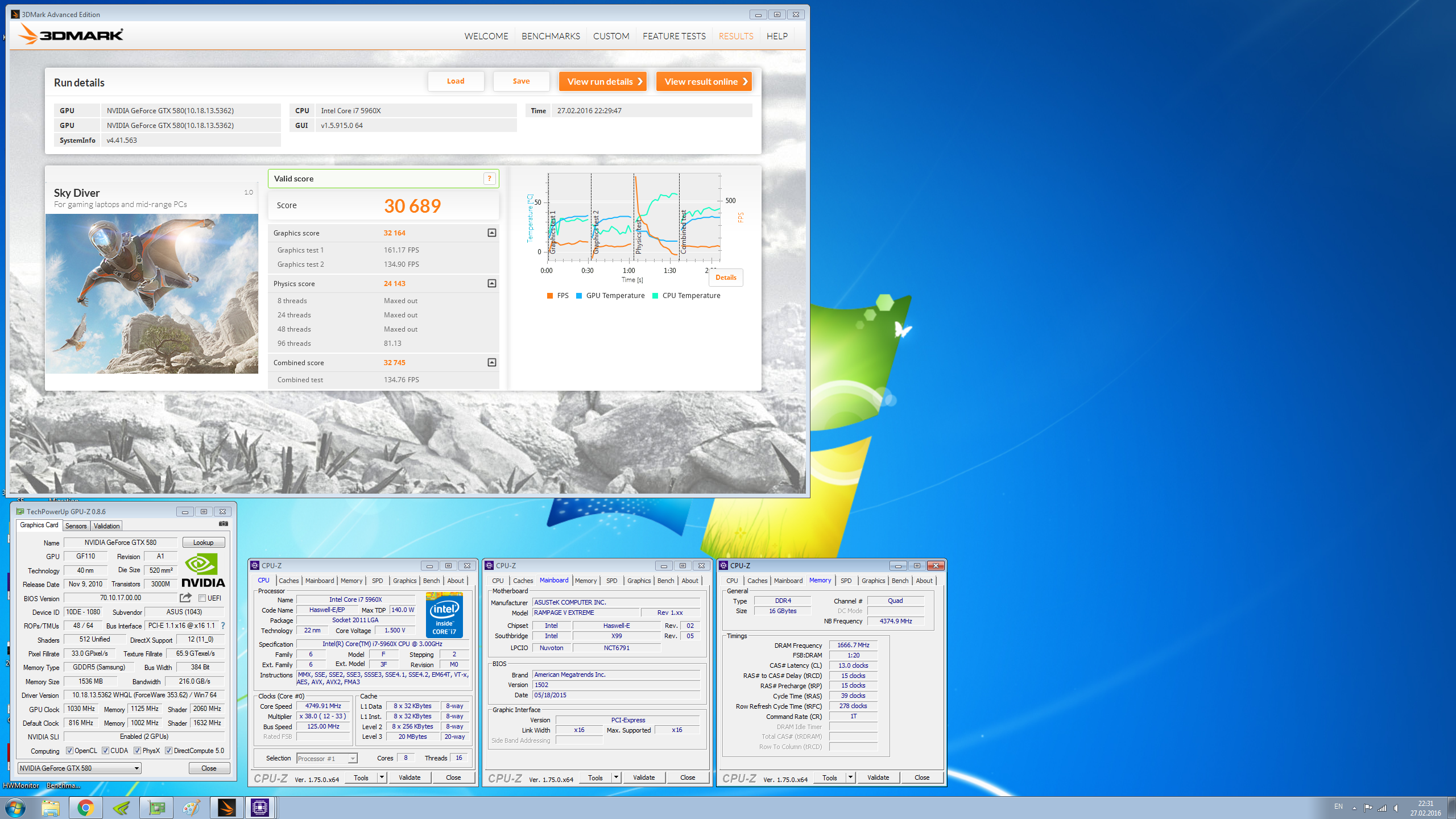Collapse the Combined score section
Viewport: 1456px width, 819px height.
pos(492,362)
